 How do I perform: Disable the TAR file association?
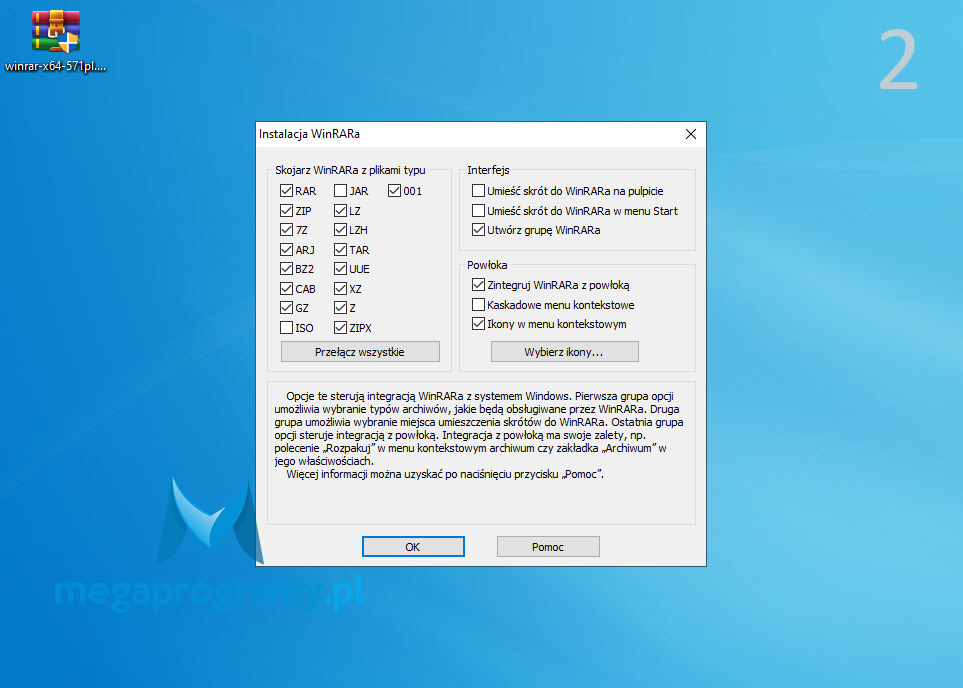tap(340, 249)
